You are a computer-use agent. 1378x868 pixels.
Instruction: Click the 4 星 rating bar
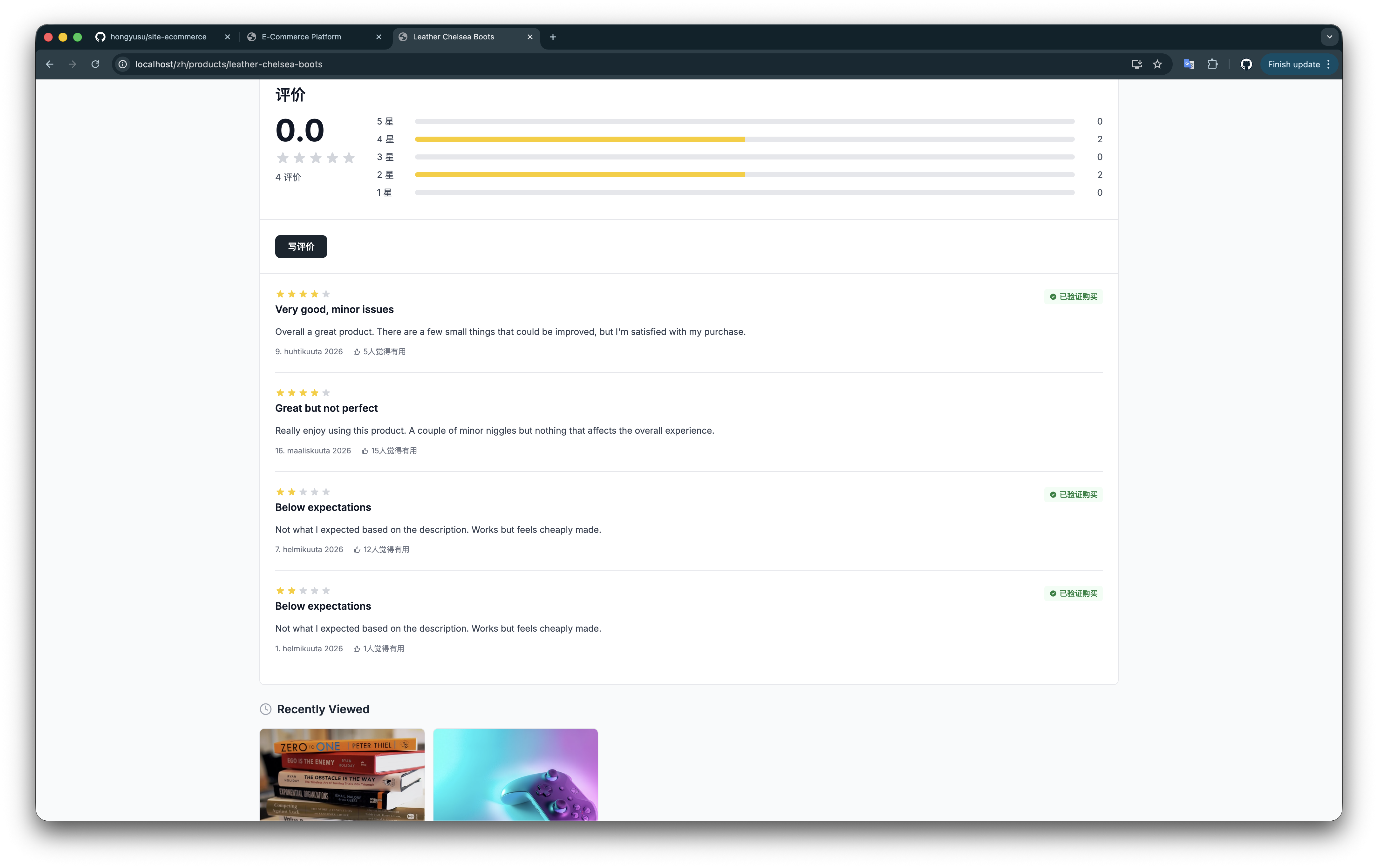[744, 139]
